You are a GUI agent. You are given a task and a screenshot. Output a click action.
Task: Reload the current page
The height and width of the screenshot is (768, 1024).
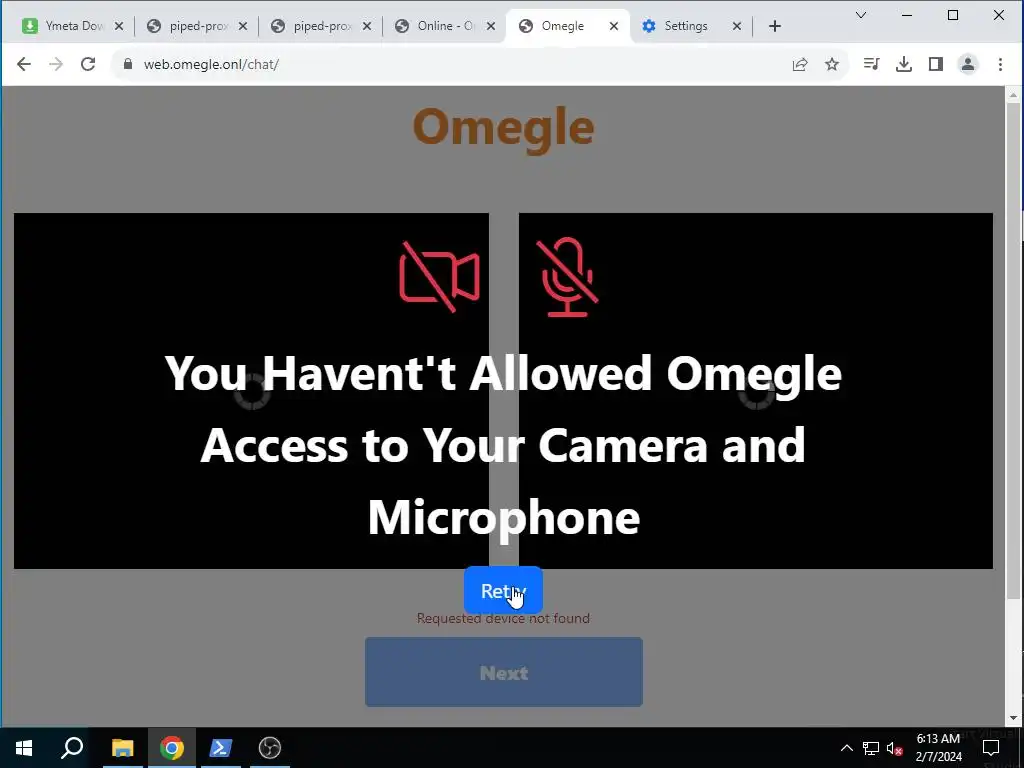click(88, 64)
